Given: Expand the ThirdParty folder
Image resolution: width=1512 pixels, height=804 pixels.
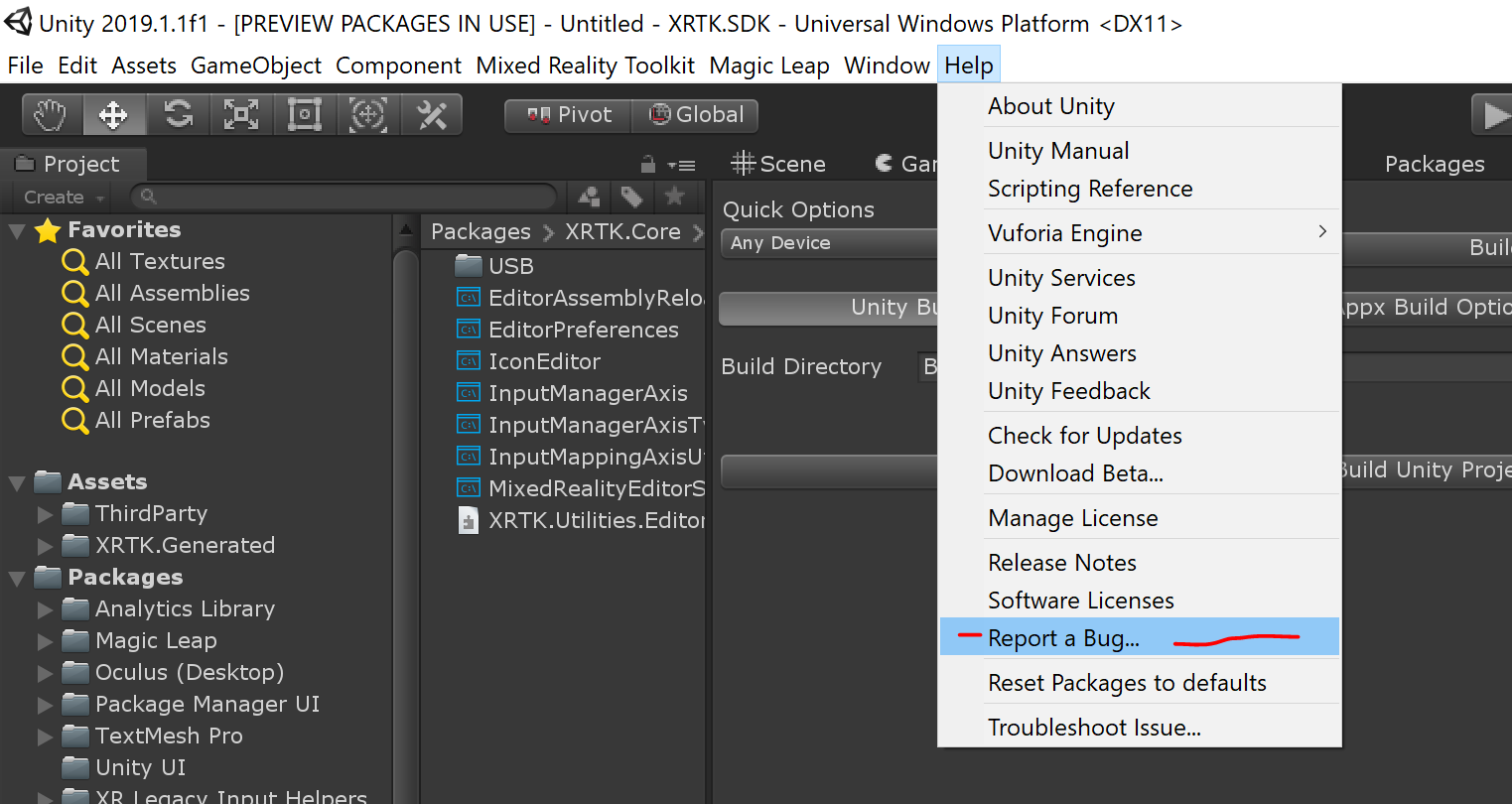Looking at the screenshot, I should (x=45, y=514).
